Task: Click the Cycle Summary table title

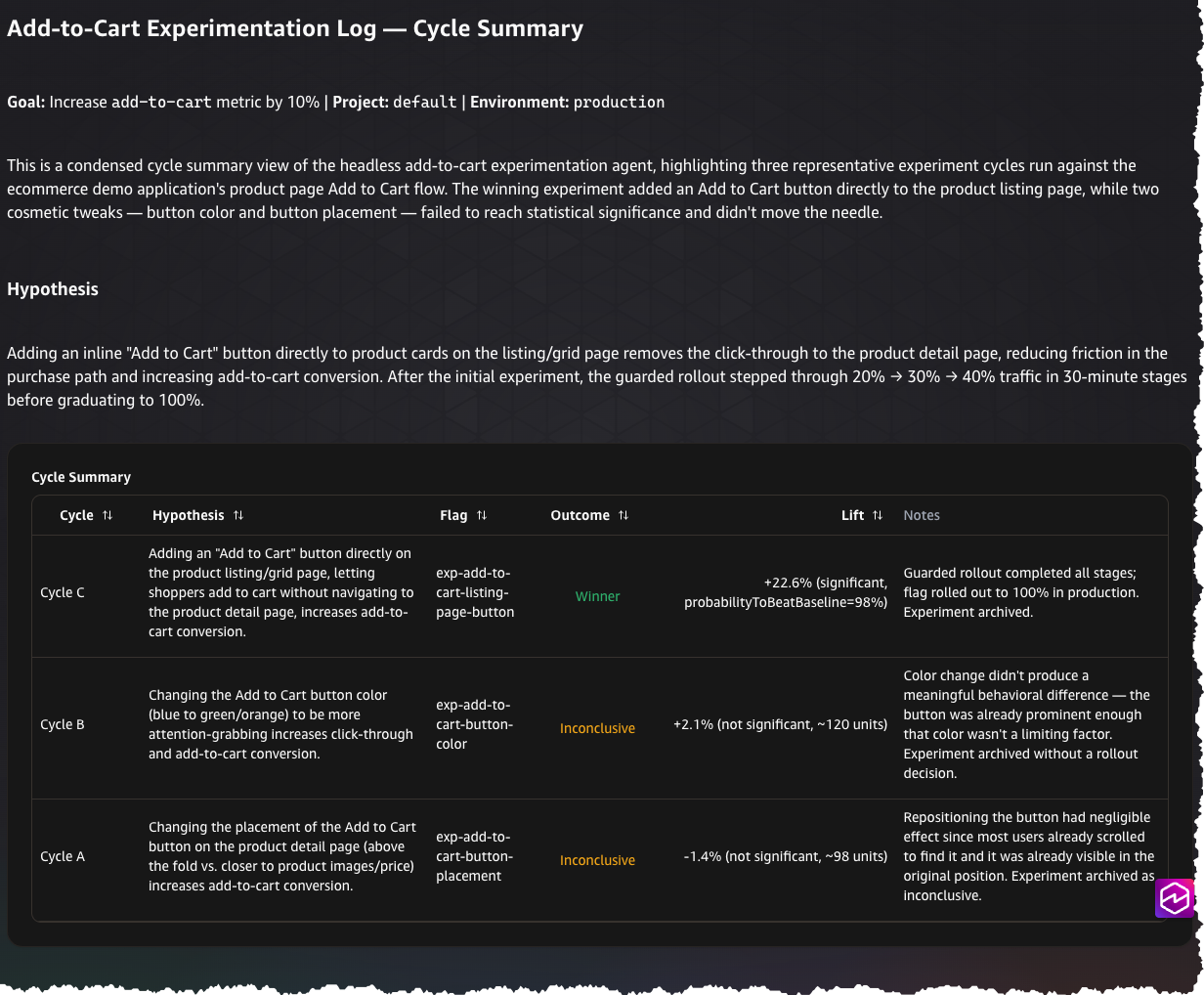Action: pyautogui.click(x=81, y=477)
